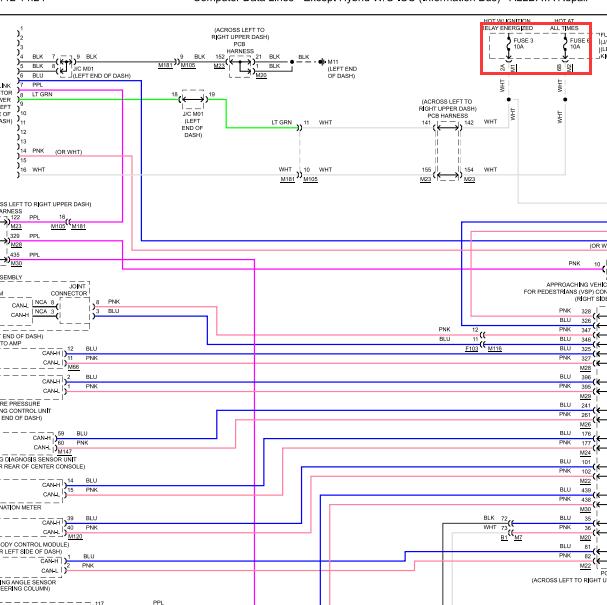Click the JOINT CONNECTOR label
The height and width of the screenshot is (605, 607).
tap(69, 290)
